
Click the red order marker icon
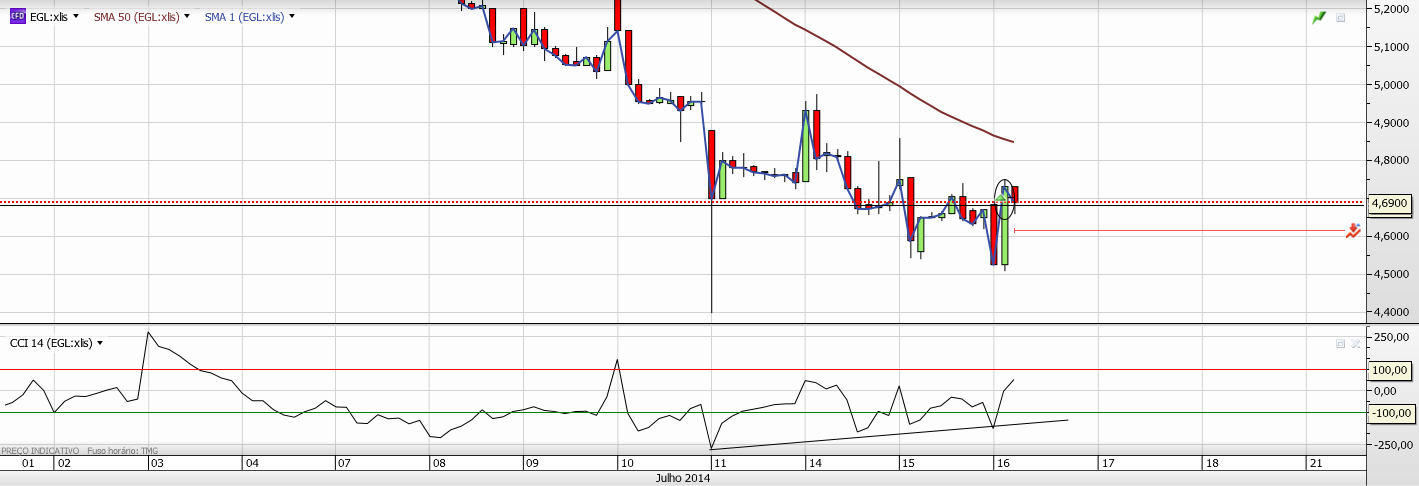tap(1353, 231)
